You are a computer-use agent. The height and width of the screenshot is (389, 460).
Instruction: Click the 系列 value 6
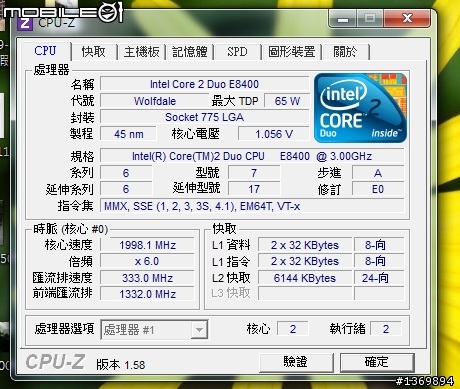click(x=126, y=173)
